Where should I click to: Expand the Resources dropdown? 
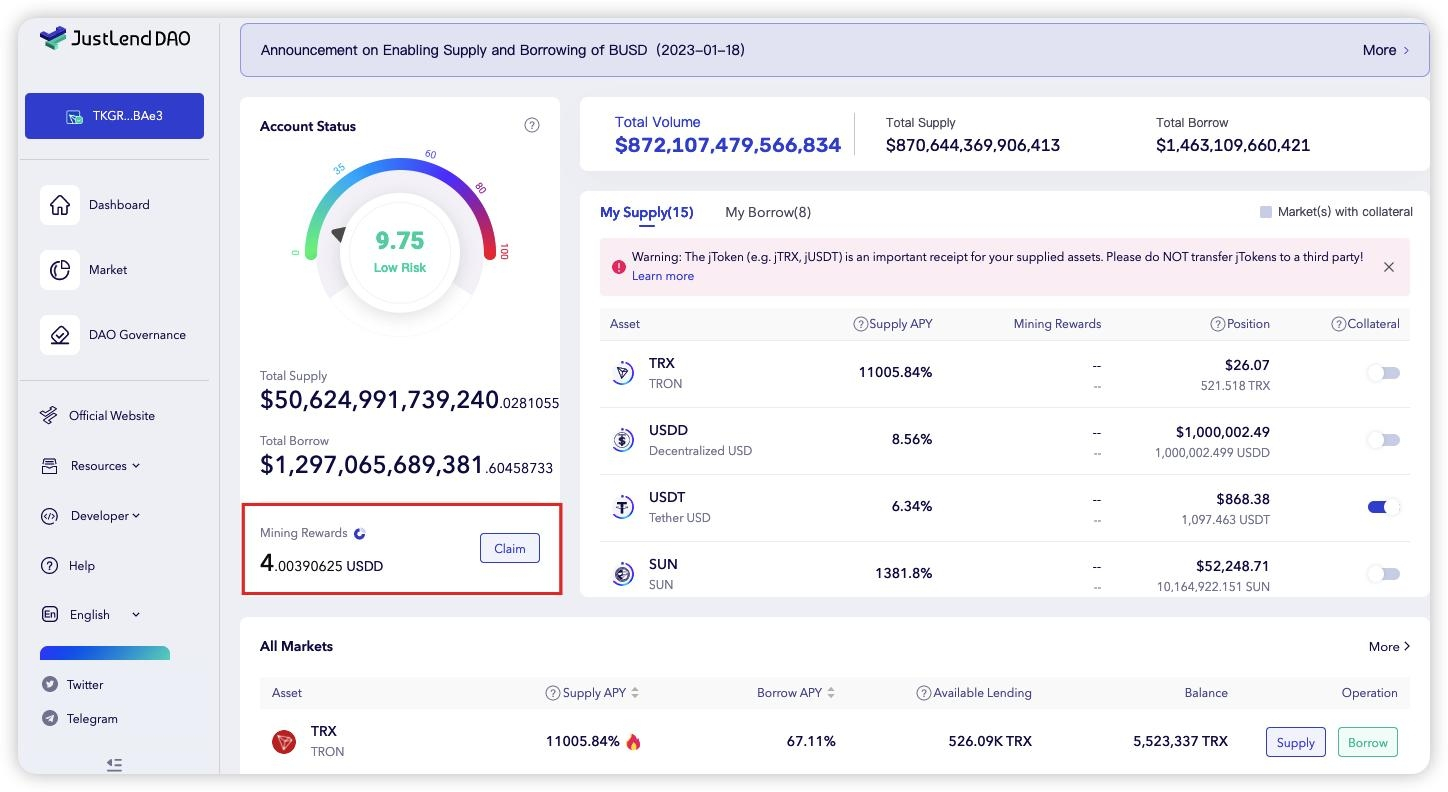coord(105,466)
